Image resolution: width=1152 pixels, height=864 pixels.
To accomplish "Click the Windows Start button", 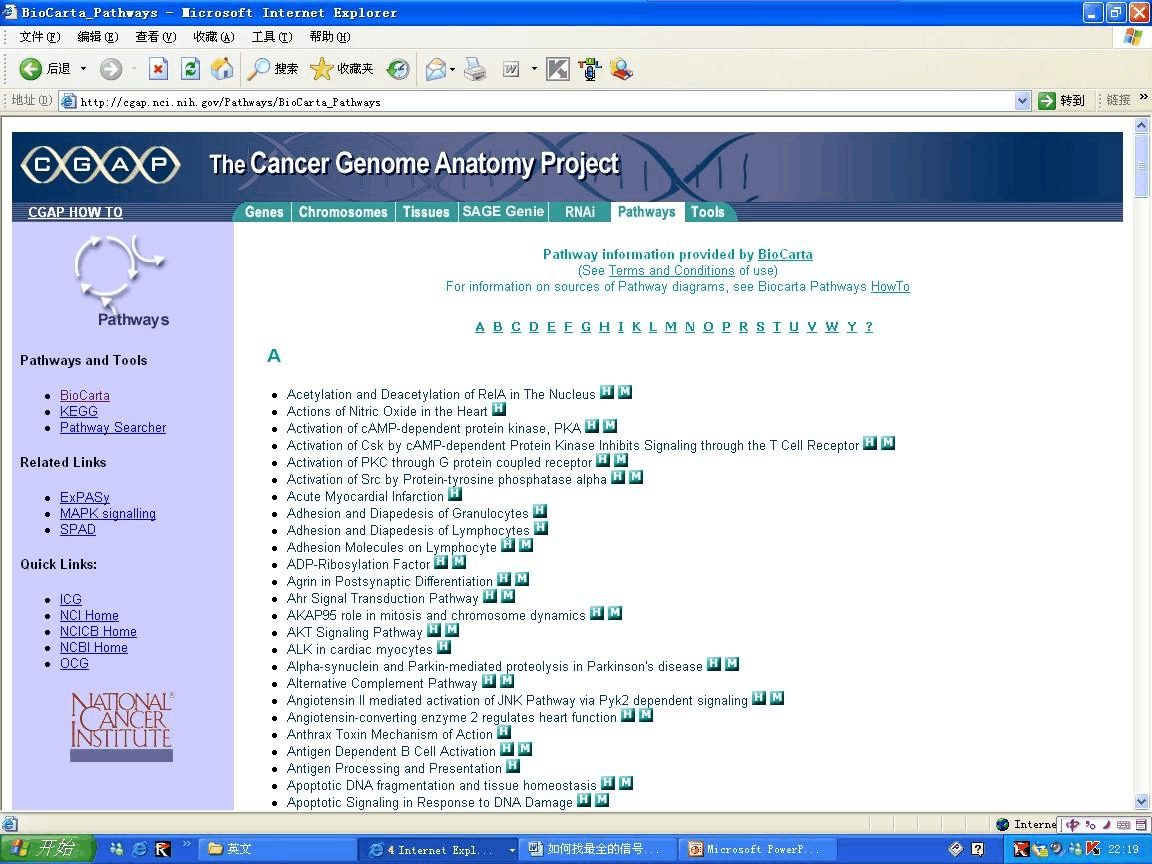I will (x=47, y=849).
